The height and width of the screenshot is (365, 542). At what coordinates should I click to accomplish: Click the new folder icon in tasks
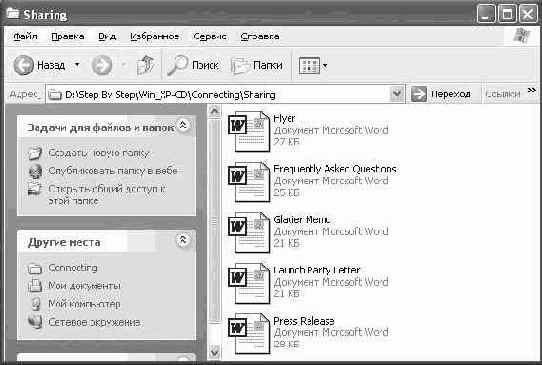[35, 153]
